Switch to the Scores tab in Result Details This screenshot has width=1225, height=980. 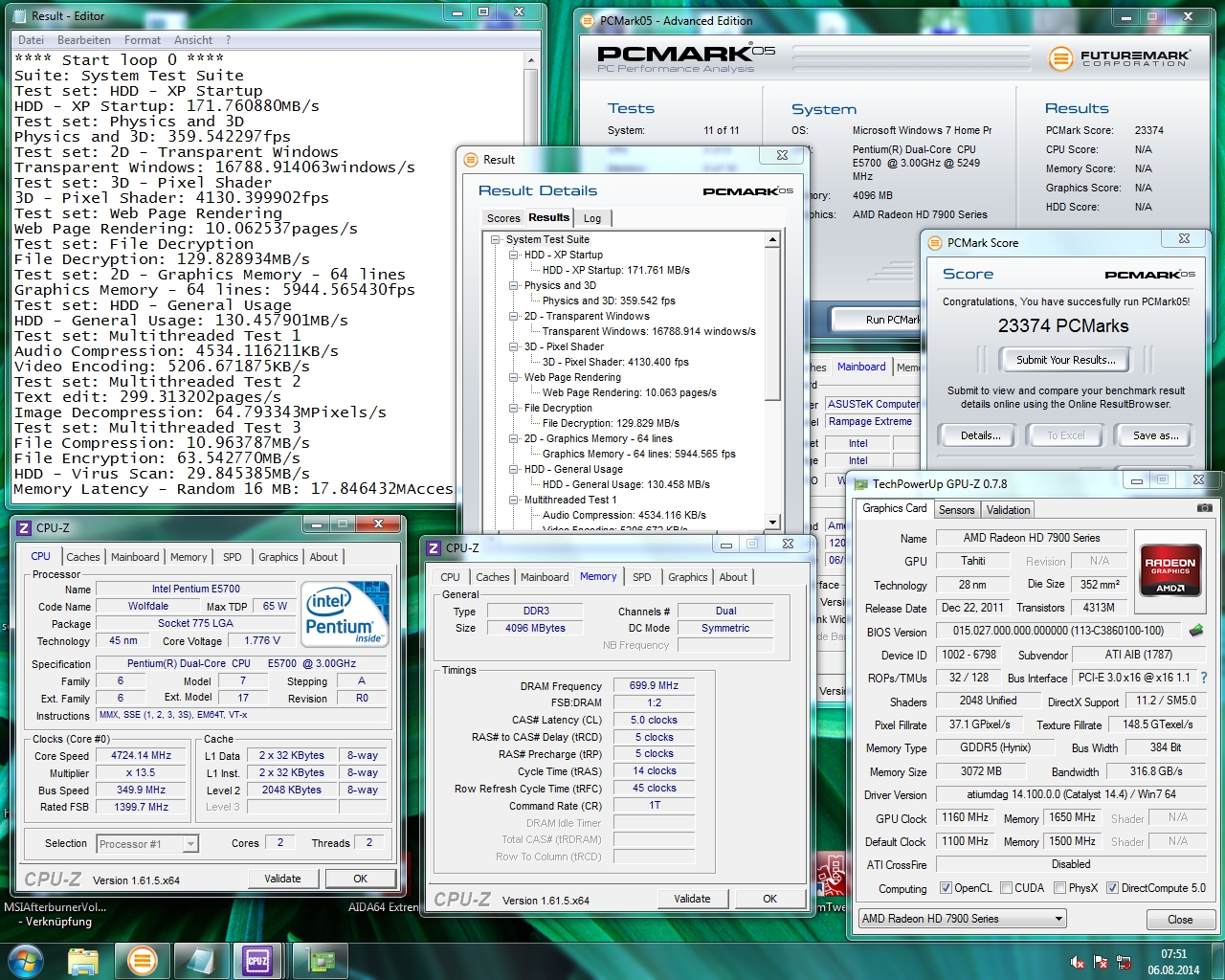tap(503, 218)
